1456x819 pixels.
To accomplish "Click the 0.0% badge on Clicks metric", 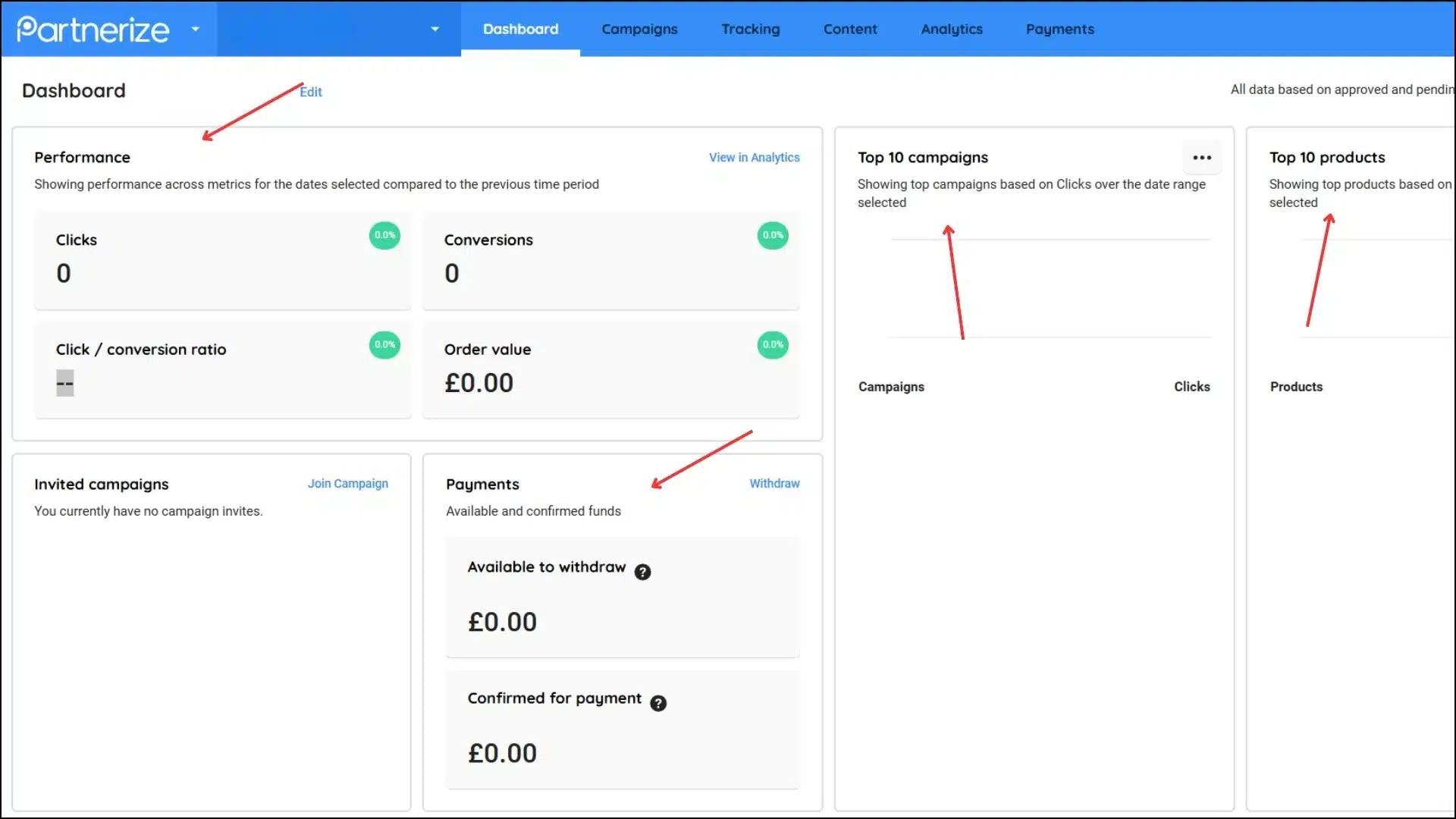I will [x=384, y=234].
